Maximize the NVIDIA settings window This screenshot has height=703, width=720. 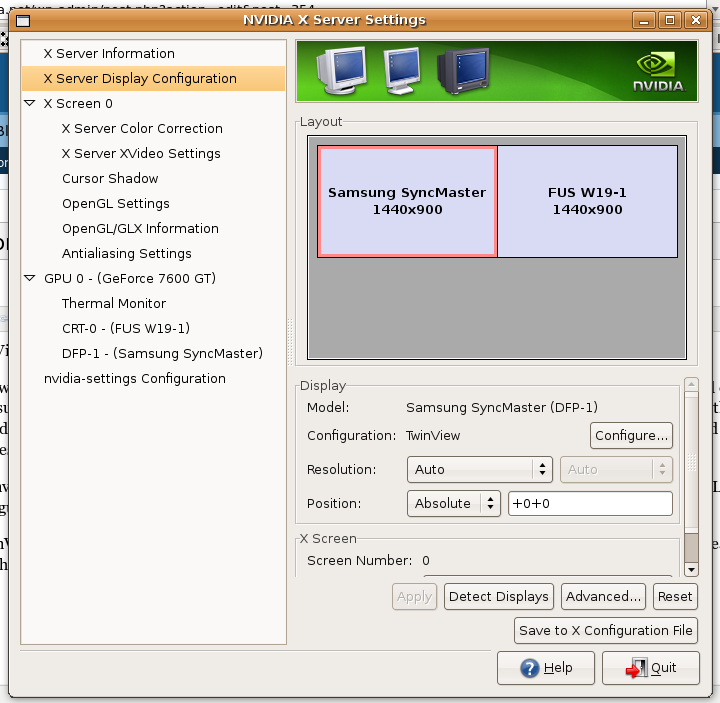coord(670,21)
